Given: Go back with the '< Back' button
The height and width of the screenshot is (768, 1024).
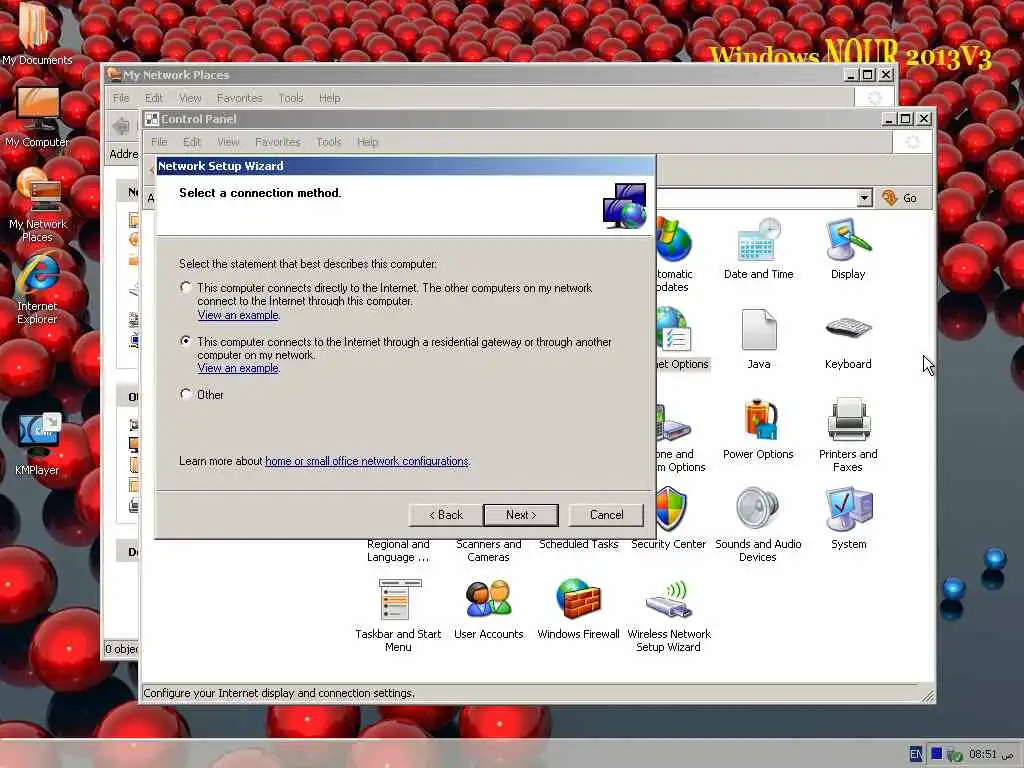Looking at the screenshot, I should 446,515.
